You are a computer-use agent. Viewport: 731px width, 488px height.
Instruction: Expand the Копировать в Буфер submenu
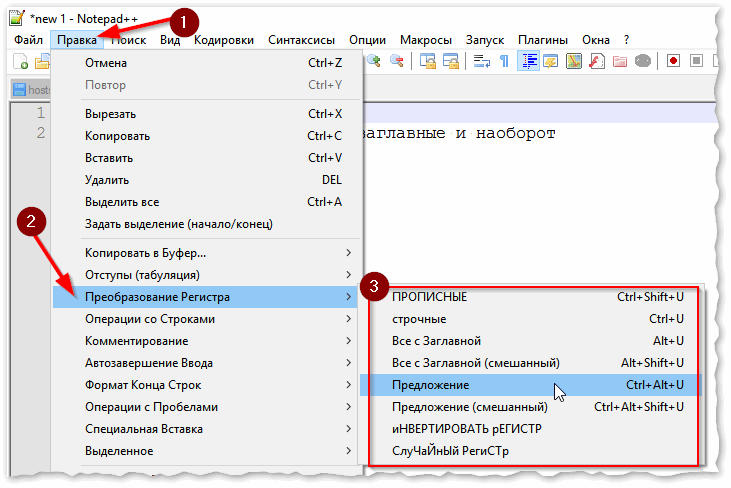point(207,253)
